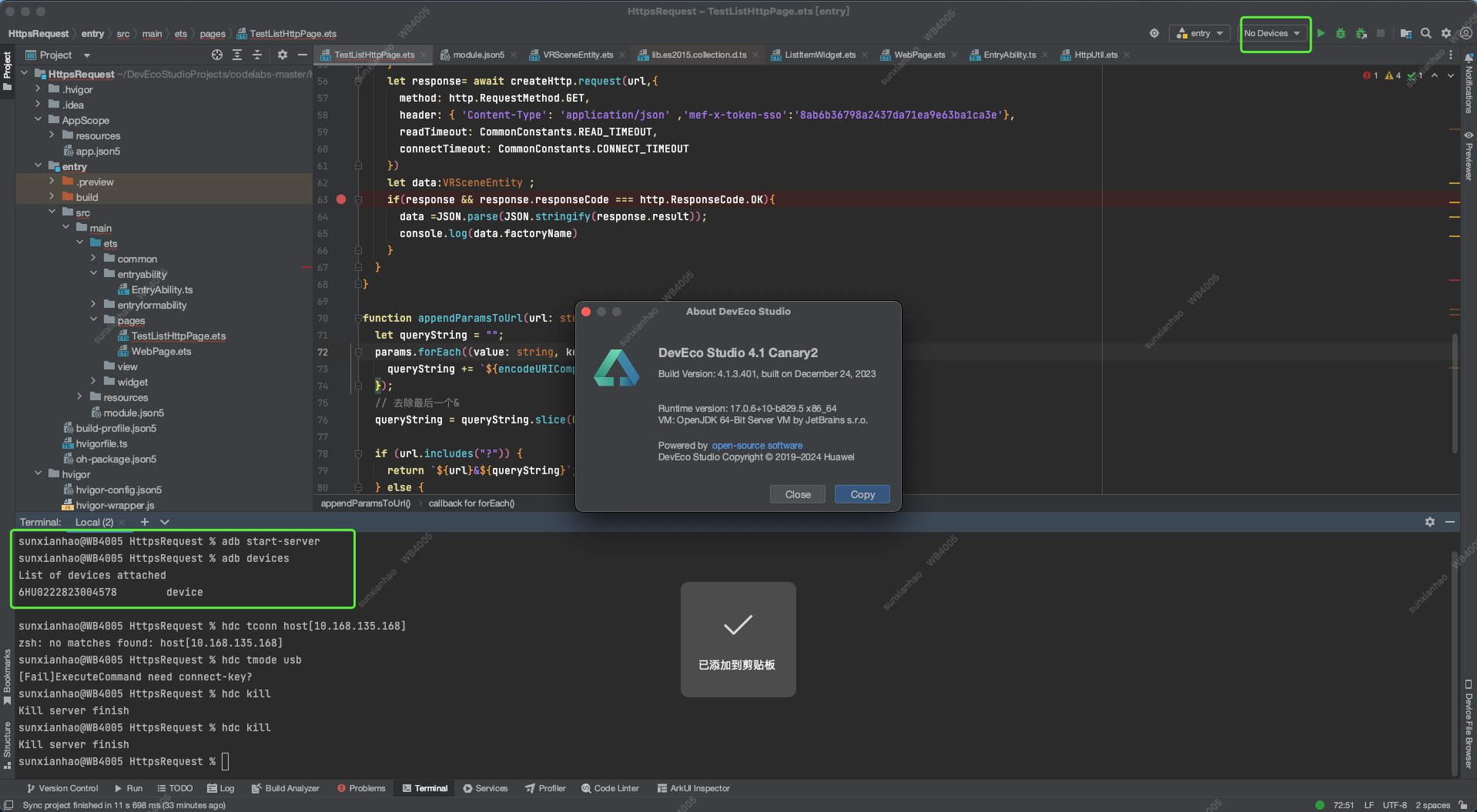Screen dimensions: 1477x812
Task: Click the gray stop square icon
Action: pyautogui.click(x=1381, y=33)
